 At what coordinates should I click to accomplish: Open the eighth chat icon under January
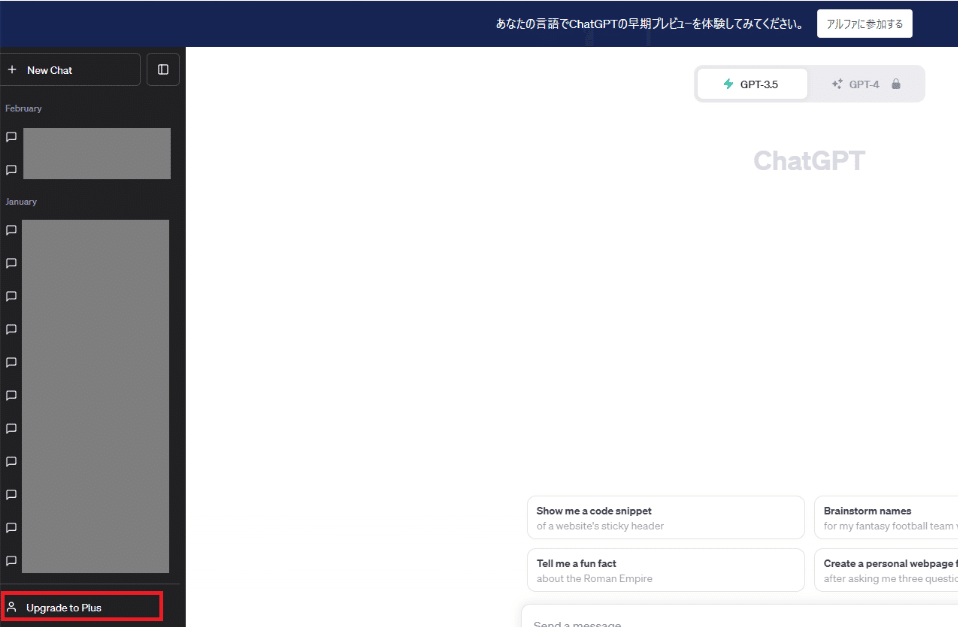coord(11,461)
